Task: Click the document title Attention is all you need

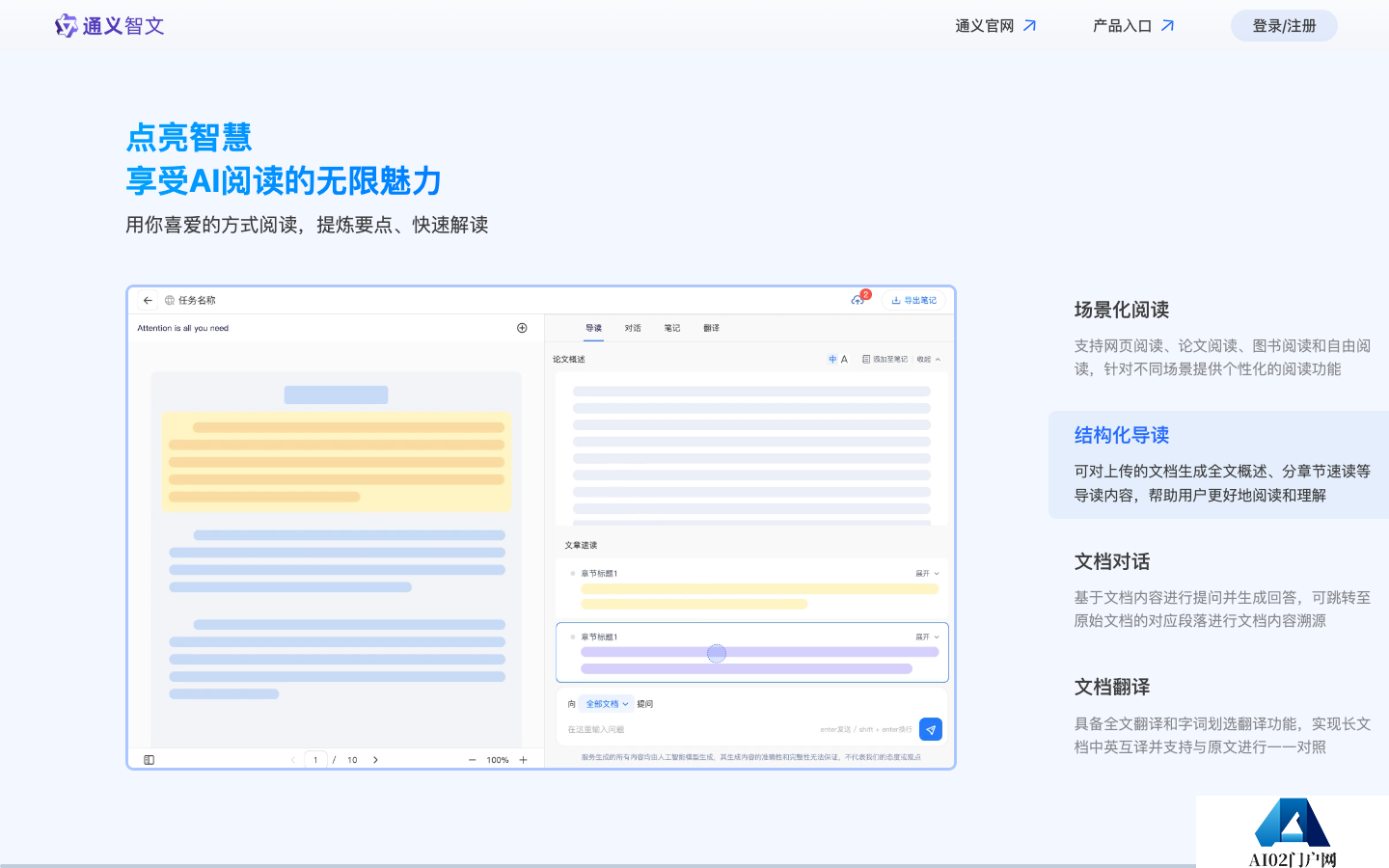Action: tap(183, 328)
